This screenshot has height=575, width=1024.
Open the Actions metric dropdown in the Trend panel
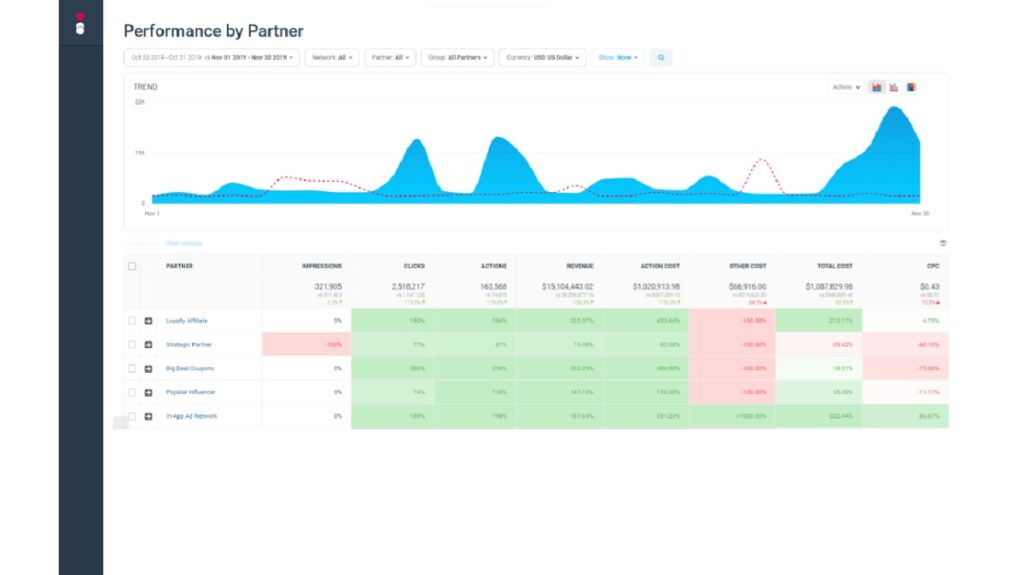tap(846, 87)
